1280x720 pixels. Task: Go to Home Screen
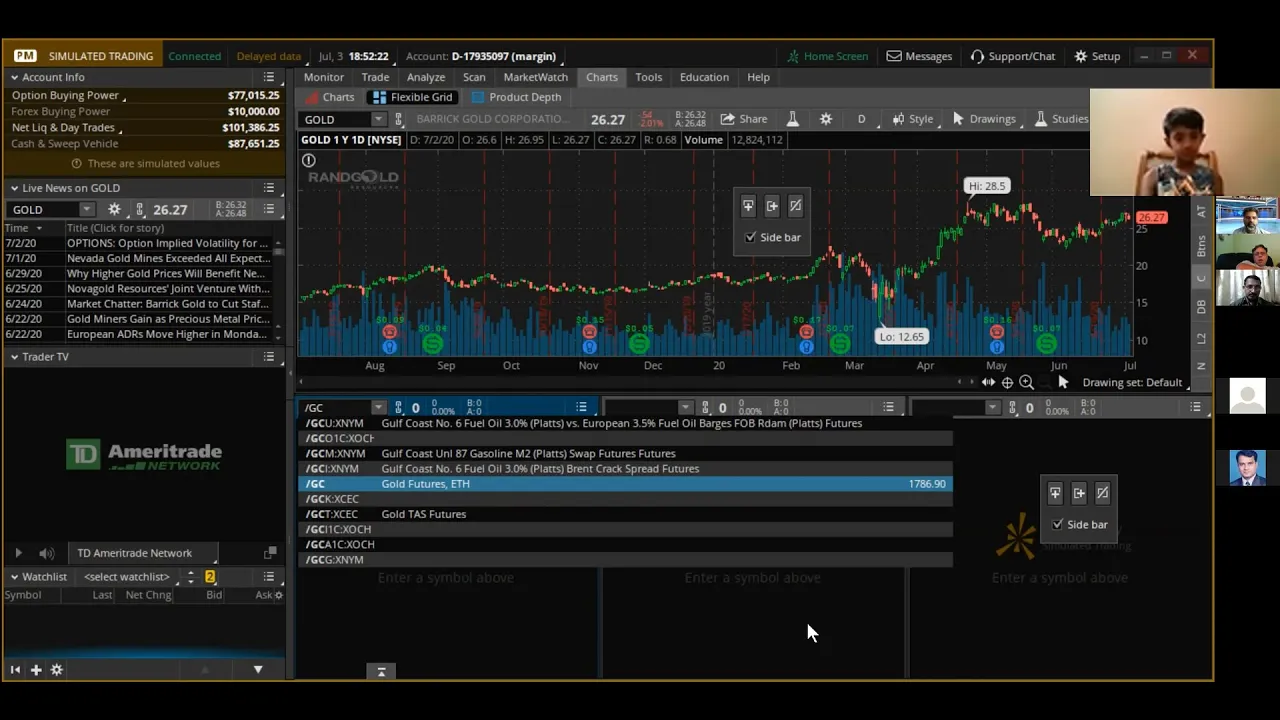pyautogui.click(x=827, y=56)
